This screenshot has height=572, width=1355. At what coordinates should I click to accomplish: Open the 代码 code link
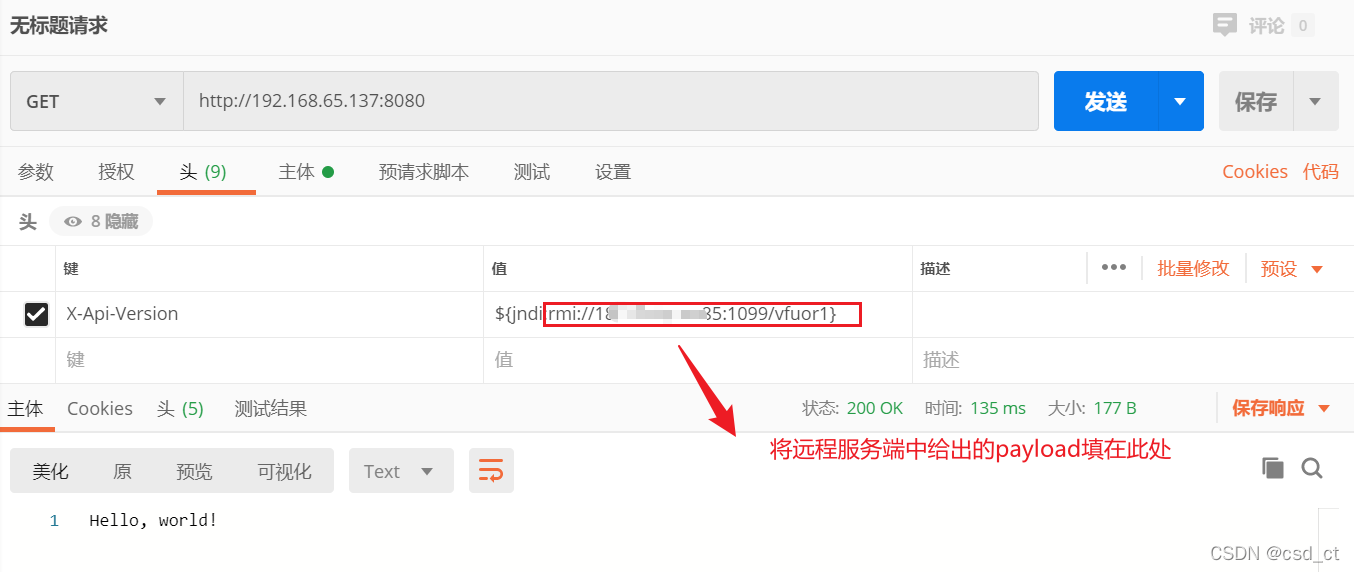(1320, 172)
